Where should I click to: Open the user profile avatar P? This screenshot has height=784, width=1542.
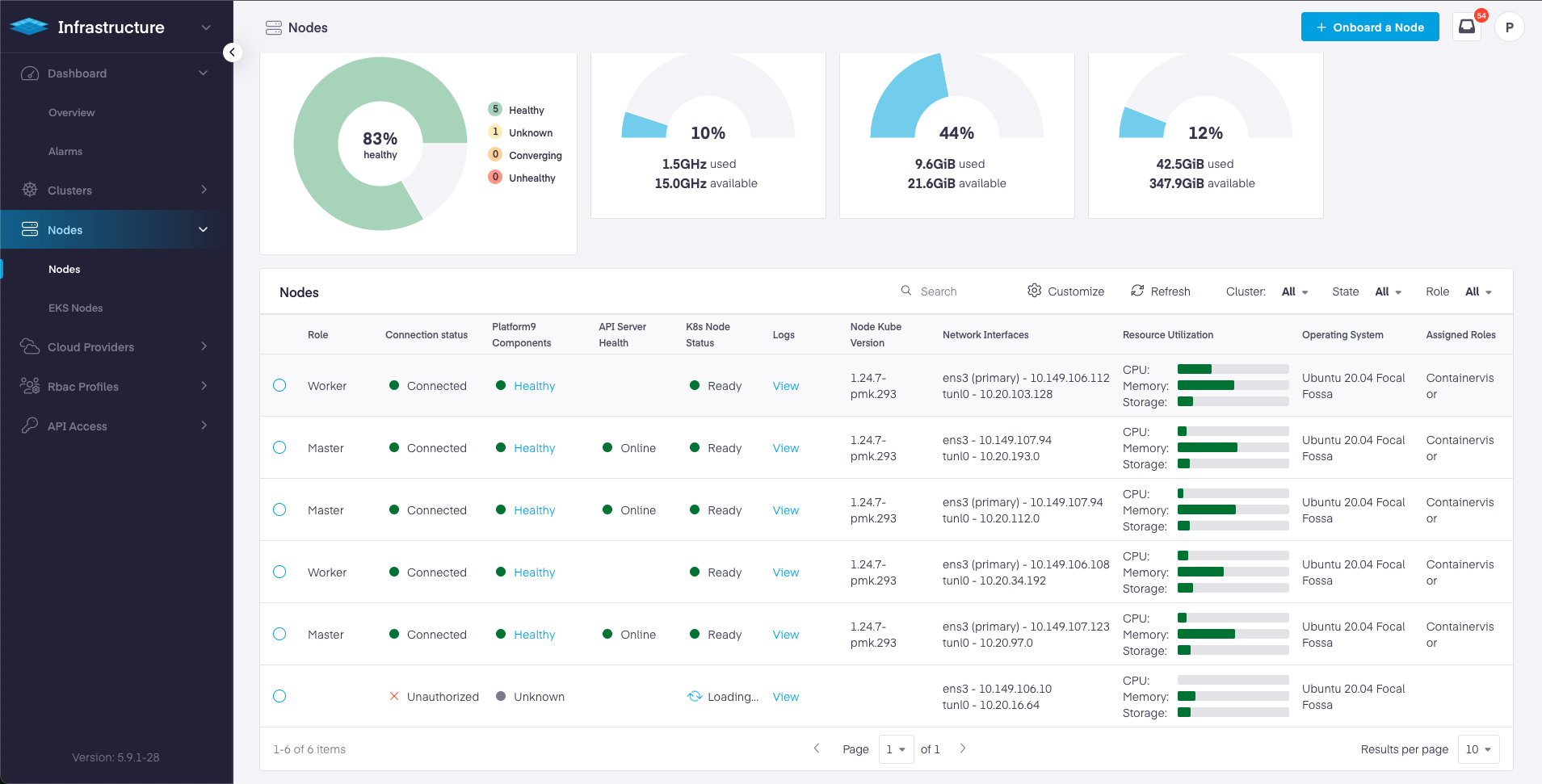[1509, 27]
